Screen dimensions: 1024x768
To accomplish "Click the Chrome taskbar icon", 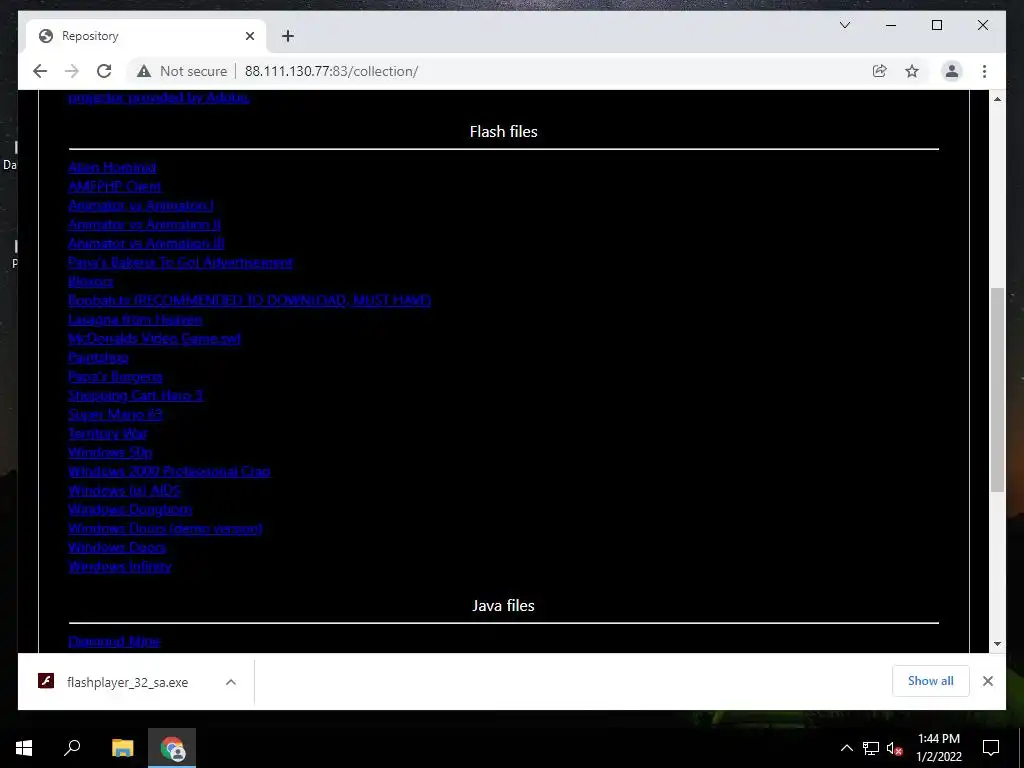I will 172,748.
